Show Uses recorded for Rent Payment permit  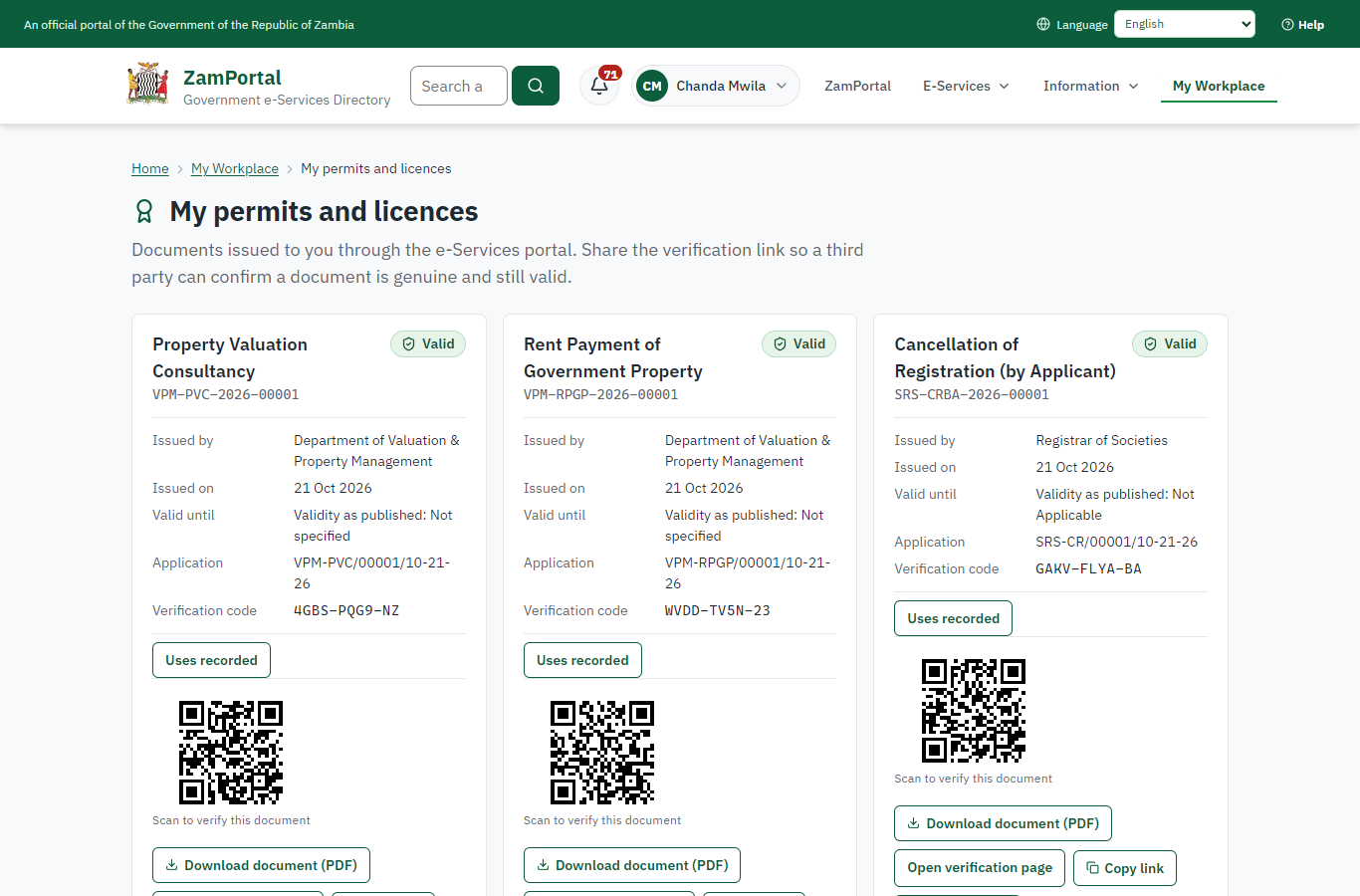point(582,660)
